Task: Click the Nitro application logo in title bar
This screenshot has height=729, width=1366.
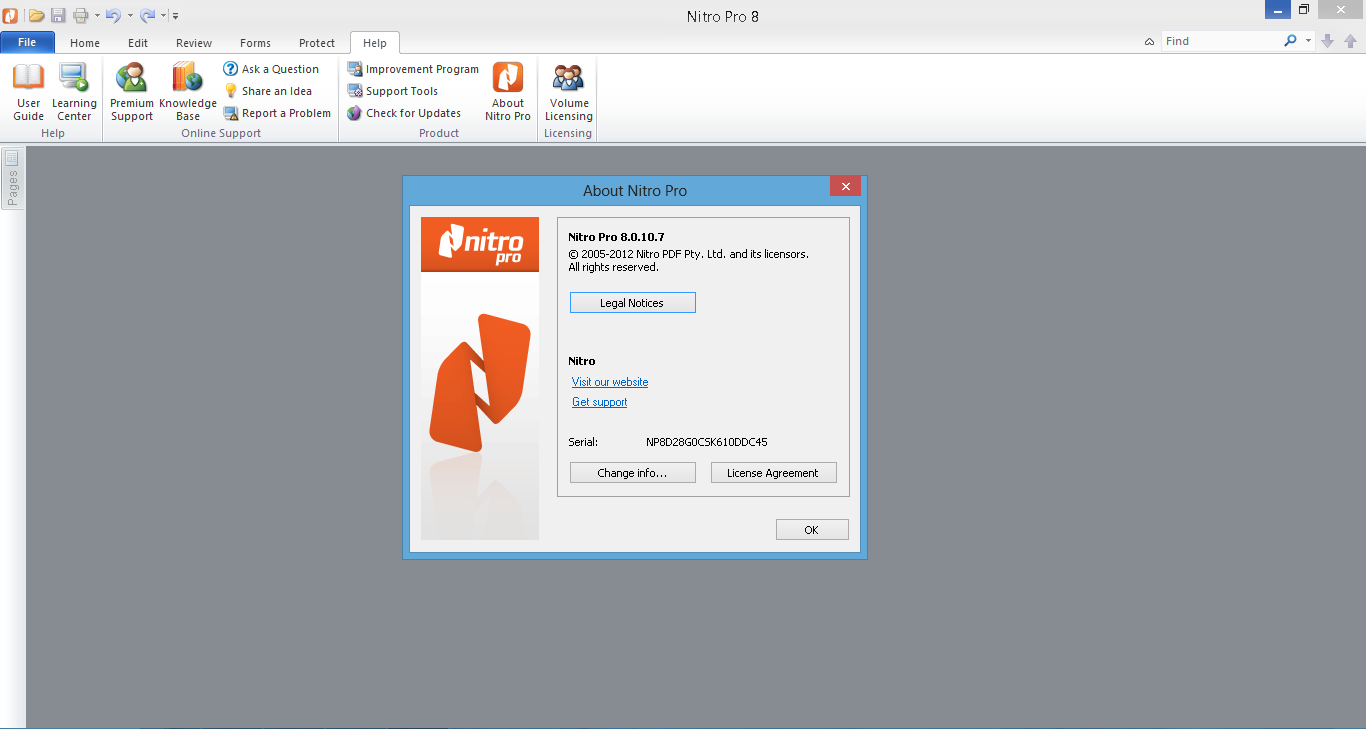Action: tap(11, 15)
